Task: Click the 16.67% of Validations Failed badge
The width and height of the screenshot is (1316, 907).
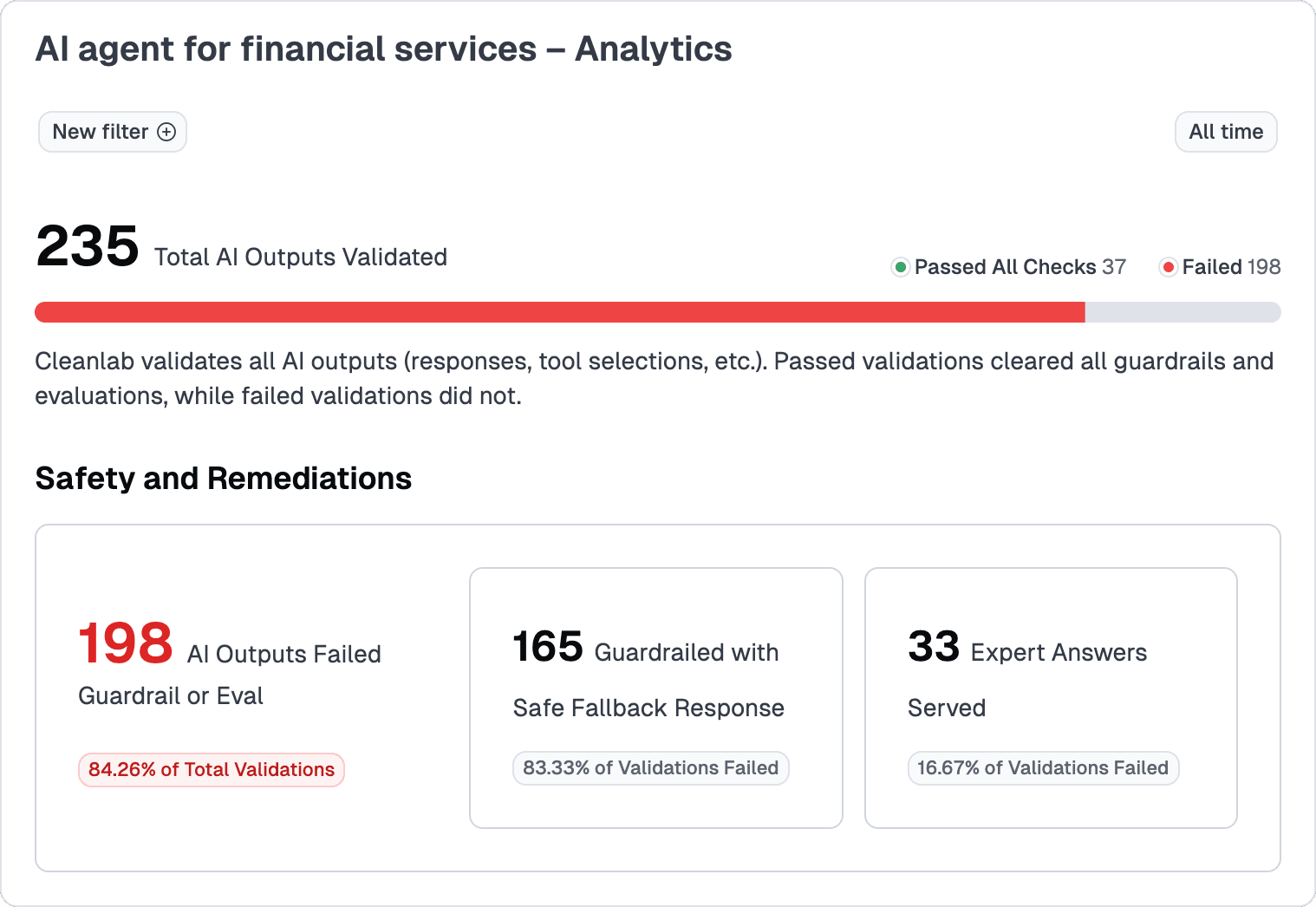Action: [x=1043, y=768]
